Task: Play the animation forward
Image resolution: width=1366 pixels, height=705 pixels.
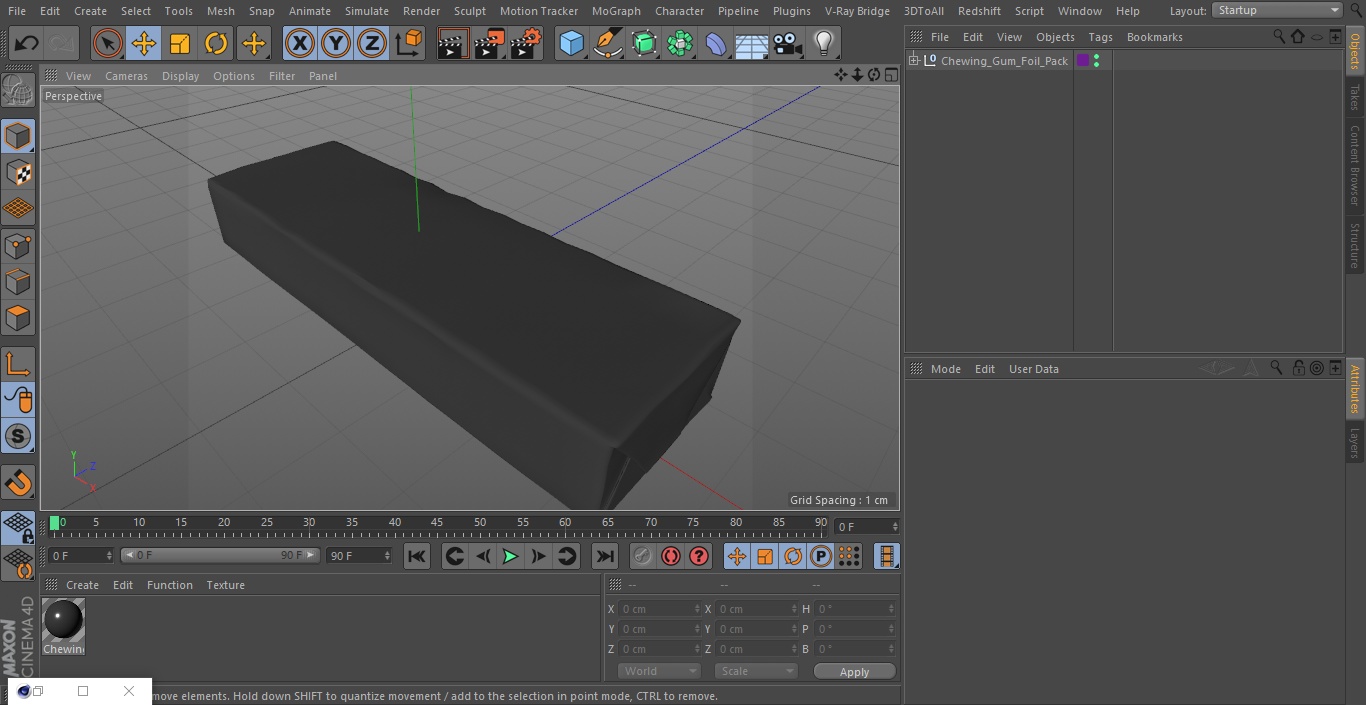Action: pos(510,556)
